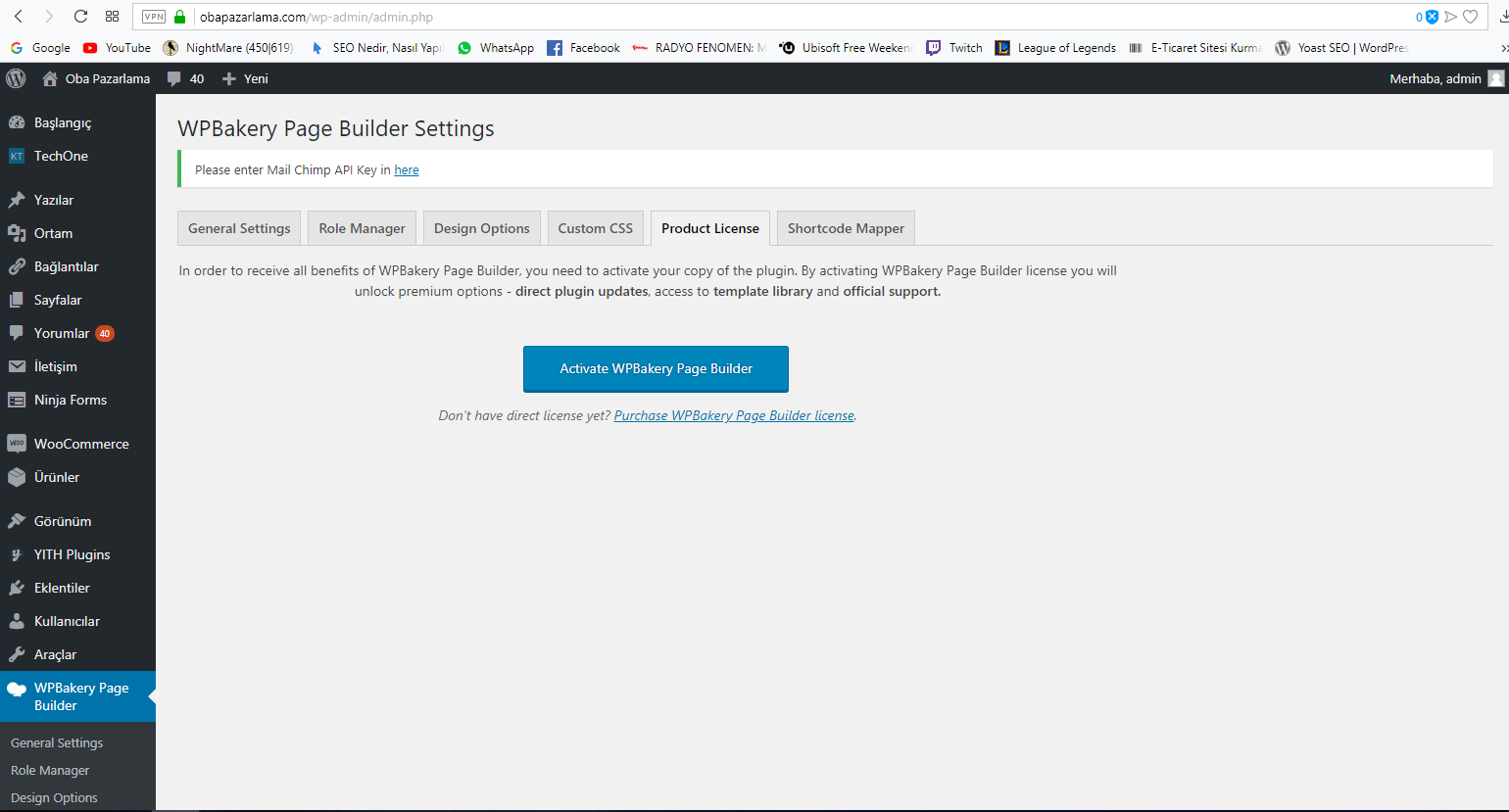Open Ninja Forms menu

[x=77, y=400]
